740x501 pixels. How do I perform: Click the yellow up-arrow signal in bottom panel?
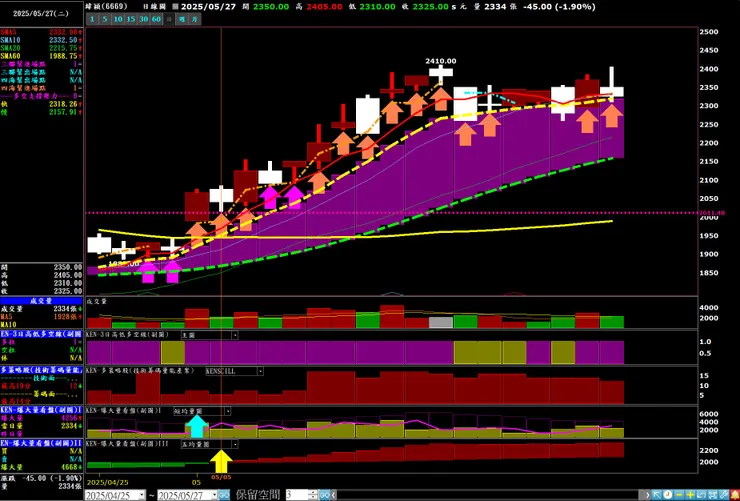coord(221,461)
